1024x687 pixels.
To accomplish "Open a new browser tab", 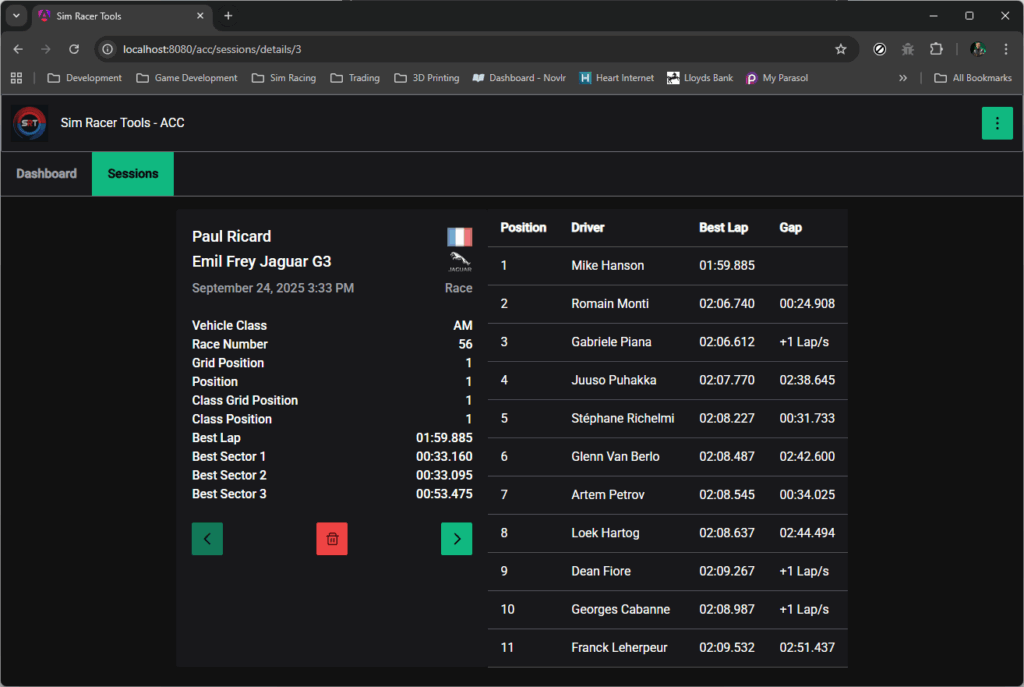I will pos(228,16).
